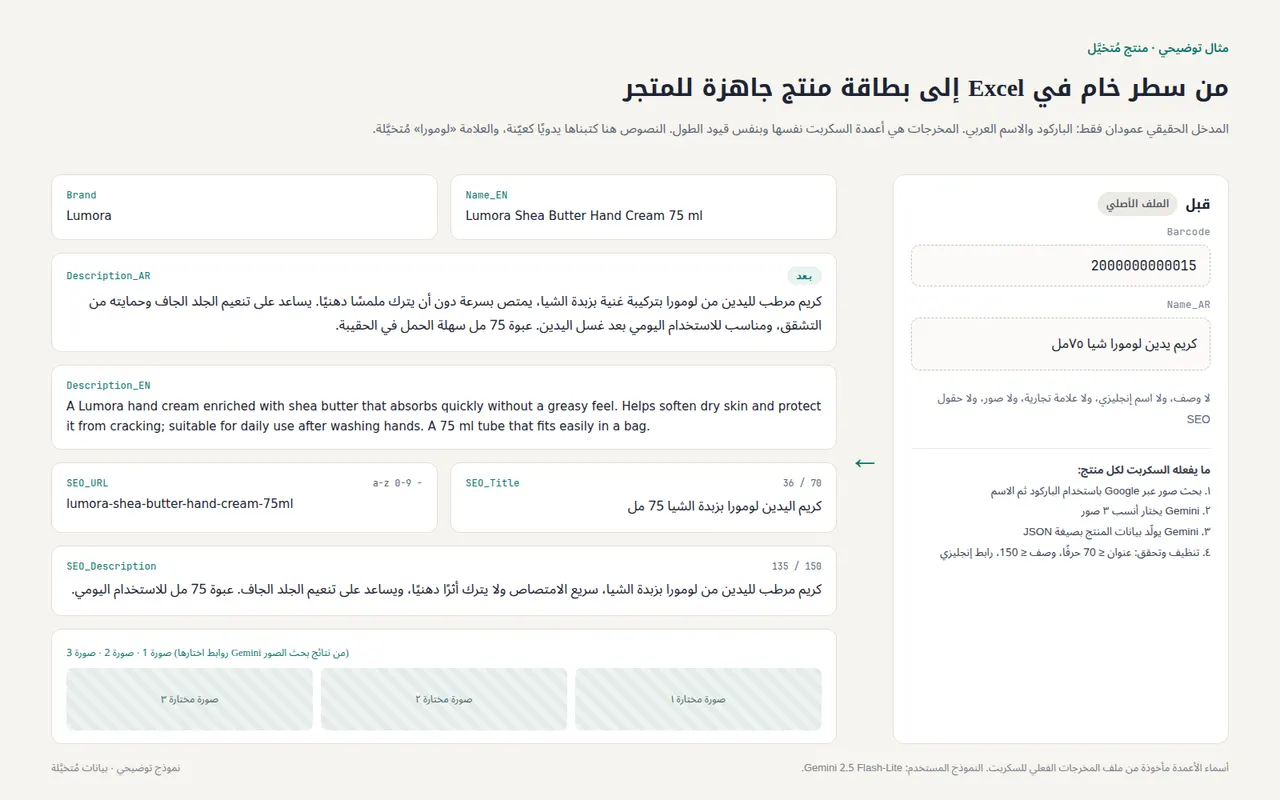This screenshot has width=1280, height=800.
Task: Click step 3 about Gemini generating JSON data
Action: pos(1117,532)
